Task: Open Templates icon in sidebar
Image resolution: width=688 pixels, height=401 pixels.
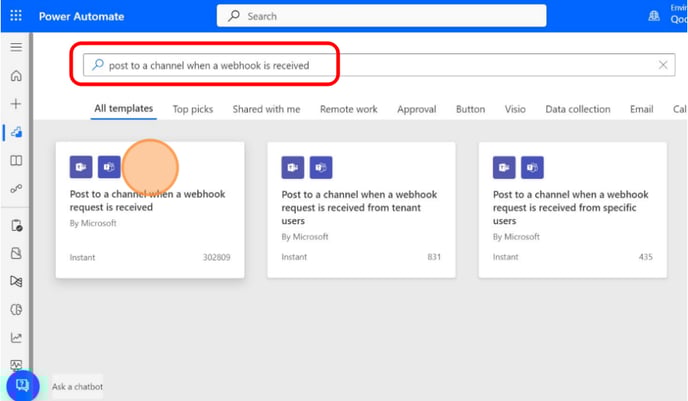Action: click(x=16, y=132)
